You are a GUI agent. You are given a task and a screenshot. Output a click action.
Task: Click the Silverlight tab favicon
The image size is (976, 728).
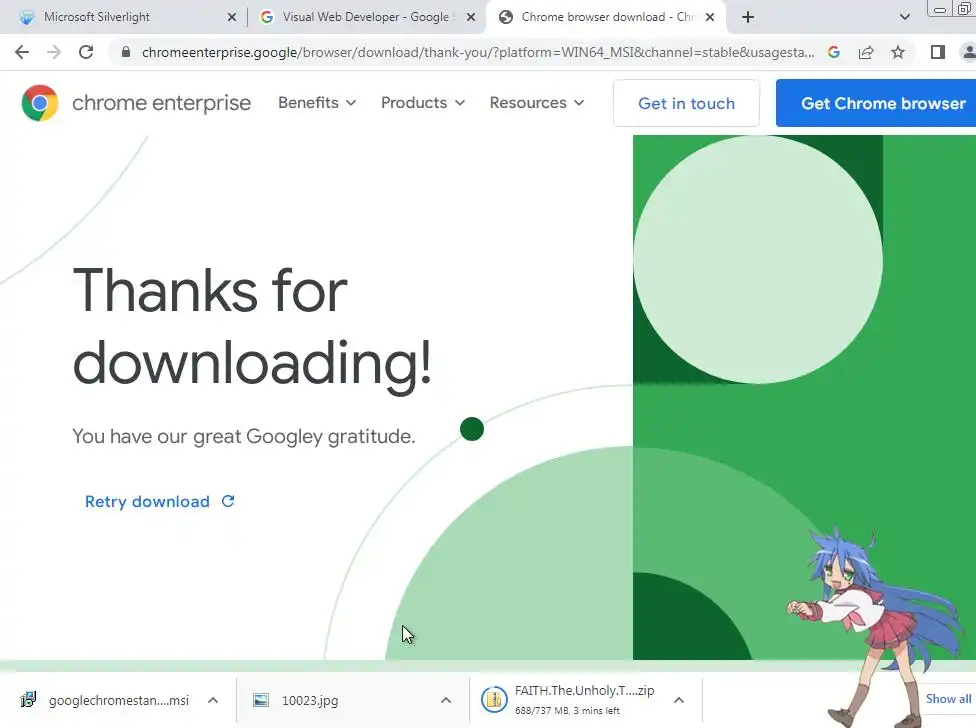pyautogui.click(x=27, y=17)
